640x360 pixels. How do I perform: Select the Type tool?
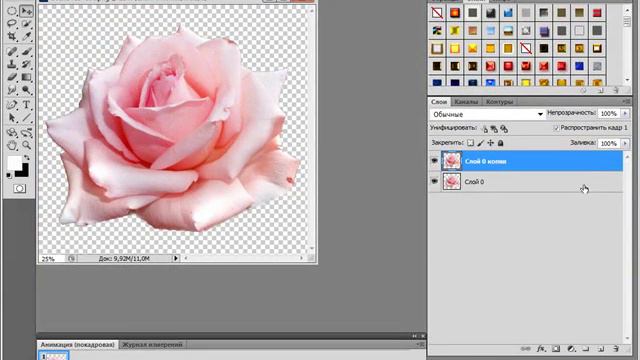[27, 105]
